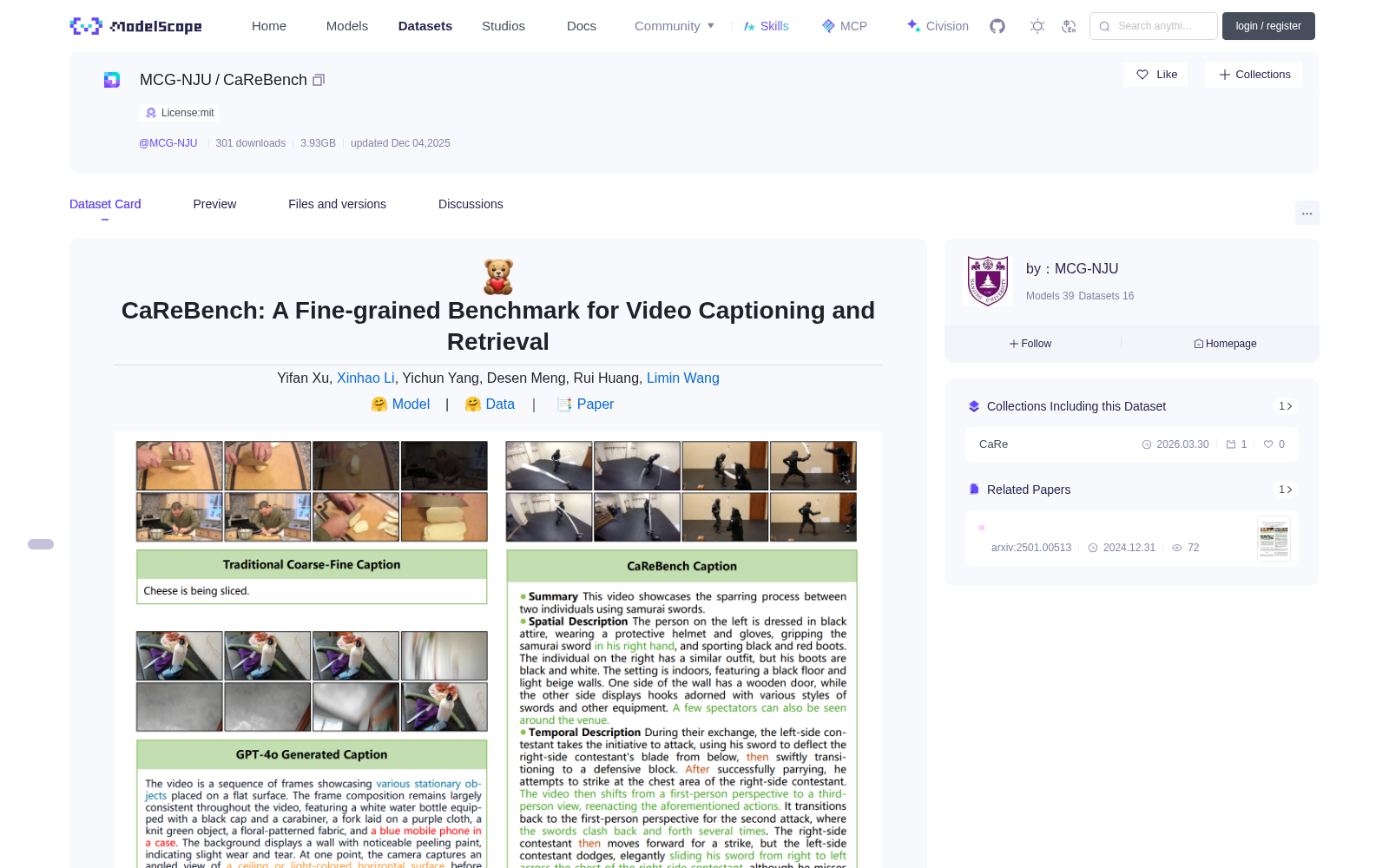The image size is (1389, 868).
Task: Click the search anything input field
Action: (x=1154, y=26)
